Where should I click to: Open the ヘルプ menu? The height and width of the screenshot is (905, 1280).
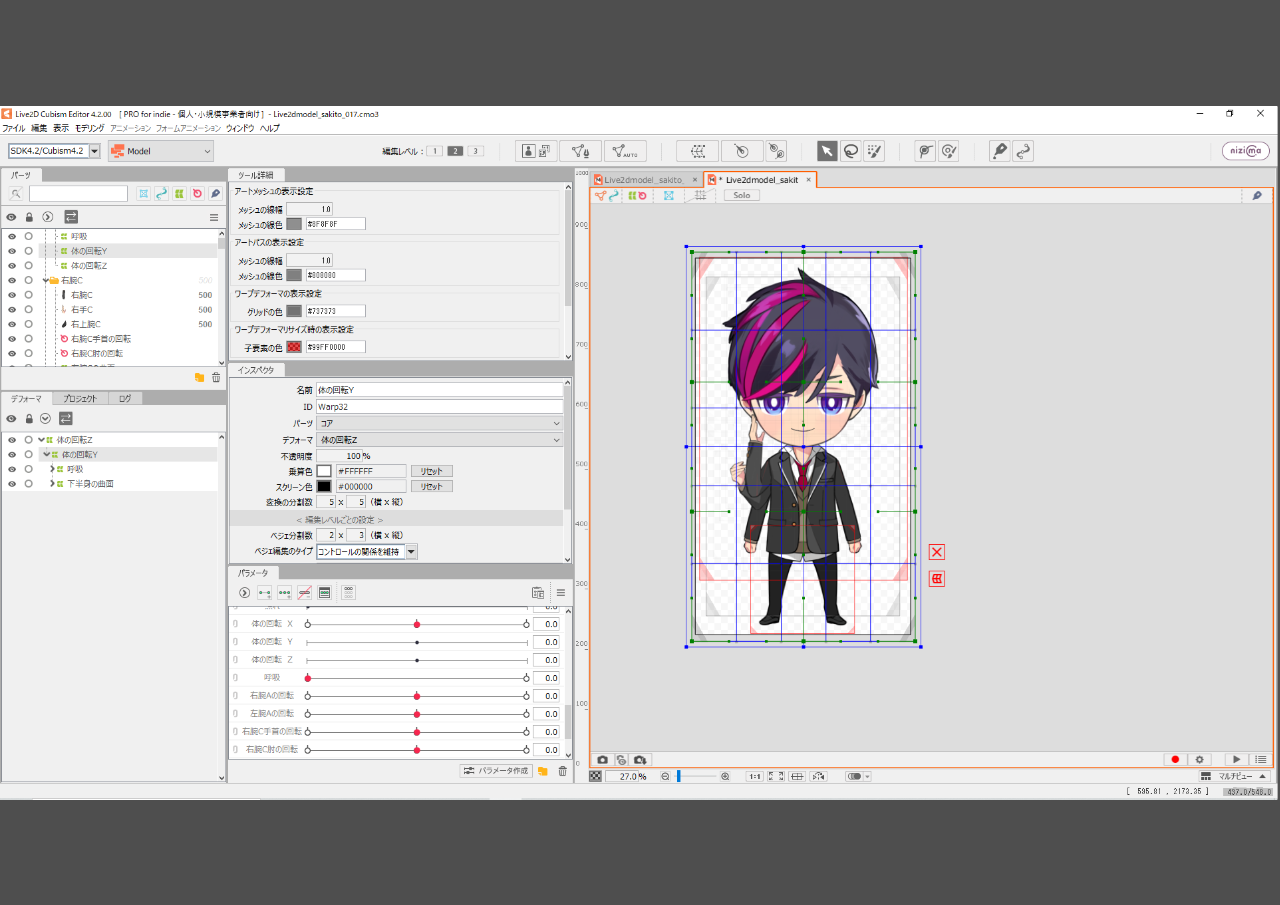270,128
